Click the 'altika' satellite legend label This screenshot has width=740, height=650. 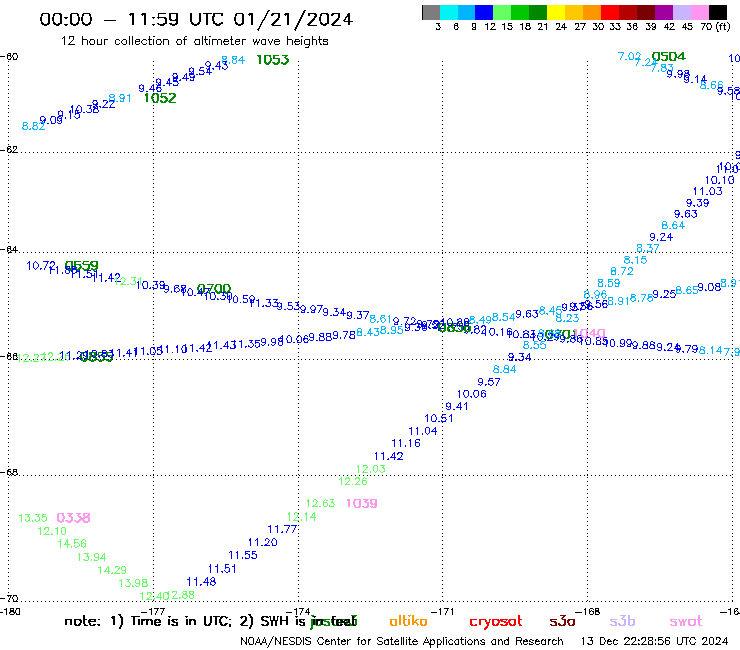[x=408, y=621]
